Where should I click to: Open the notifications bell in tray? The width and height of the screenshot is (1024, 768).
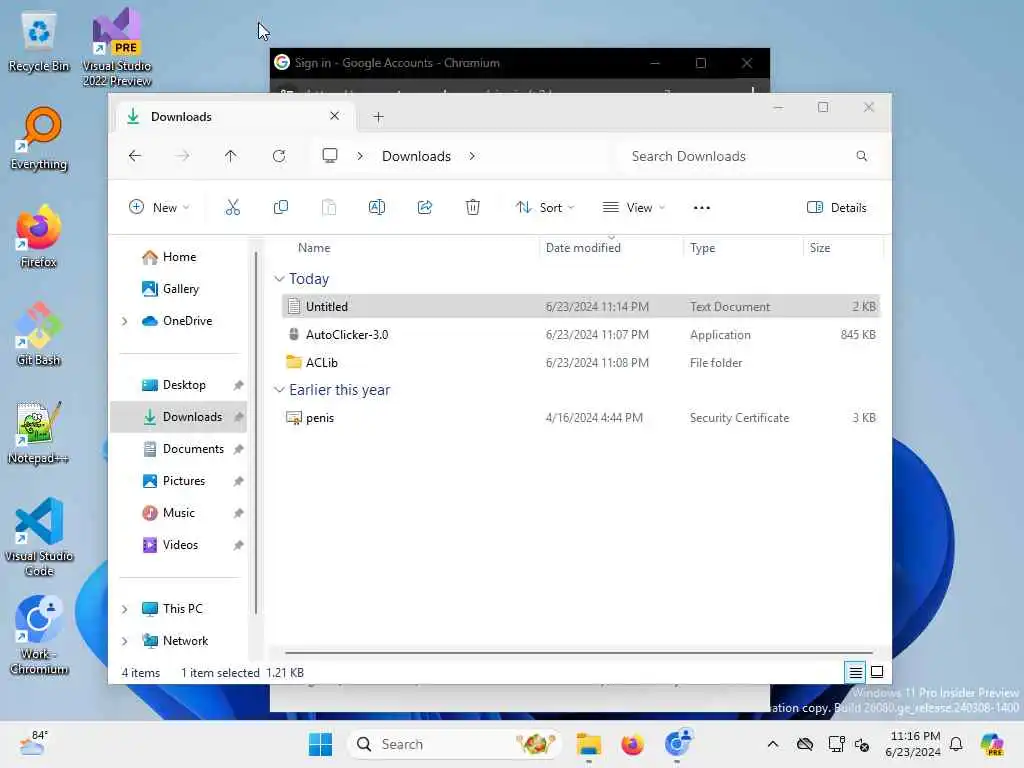956,744
